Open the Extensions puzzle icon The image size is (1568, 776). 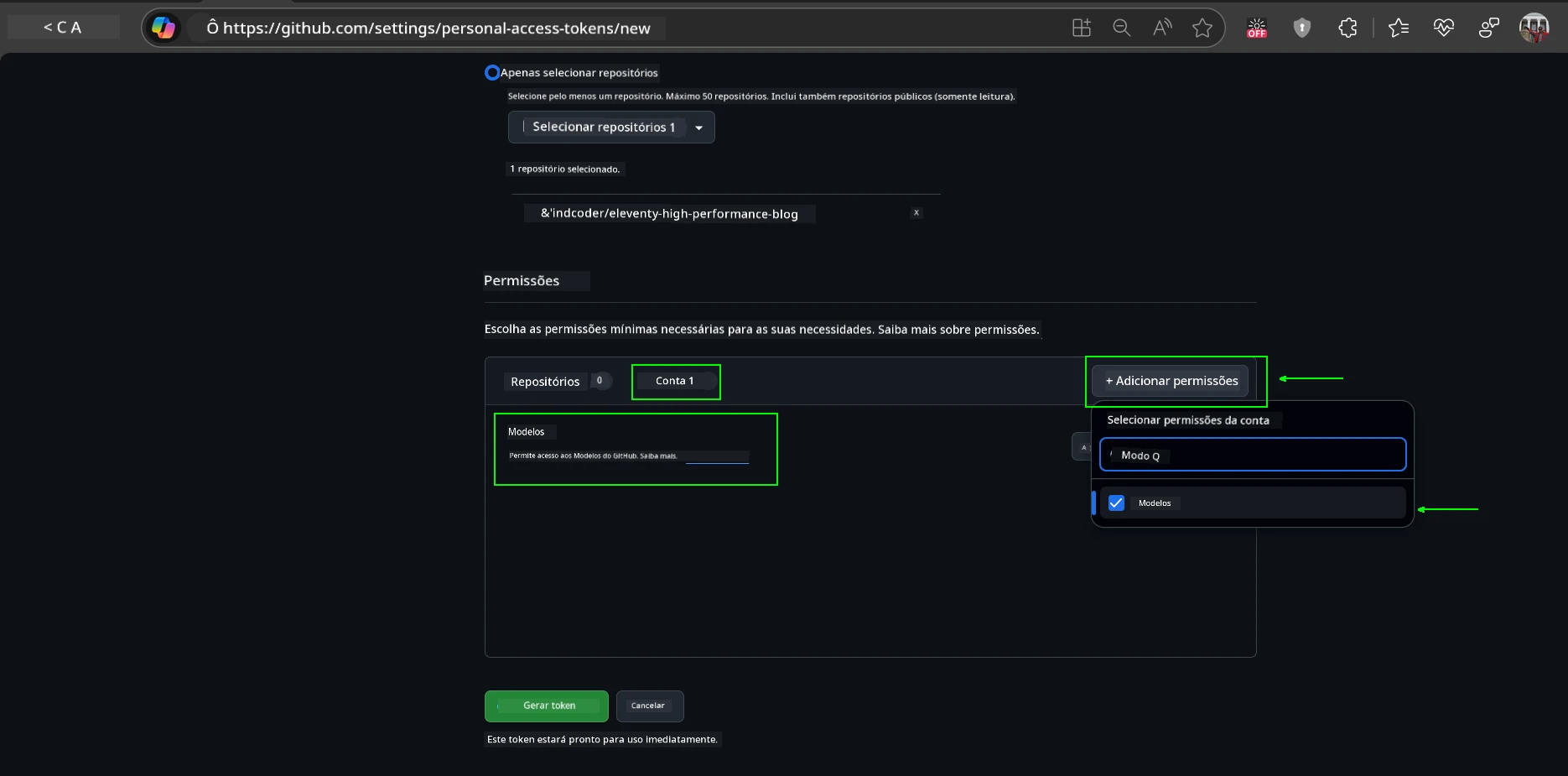[1347, 28]
